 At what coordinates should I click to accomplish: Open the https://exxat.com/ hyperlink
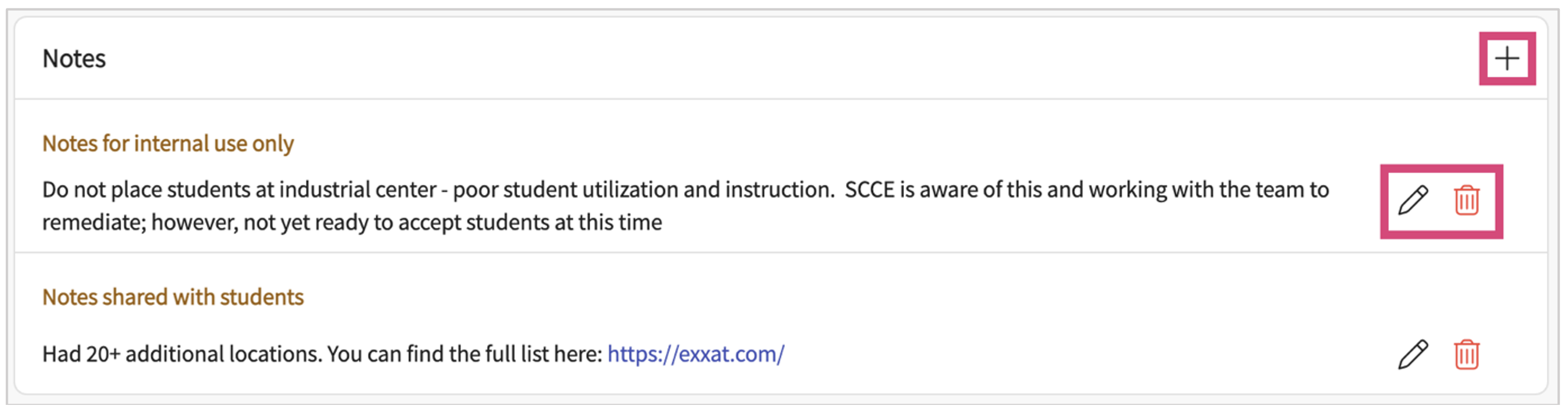[696, 353]
